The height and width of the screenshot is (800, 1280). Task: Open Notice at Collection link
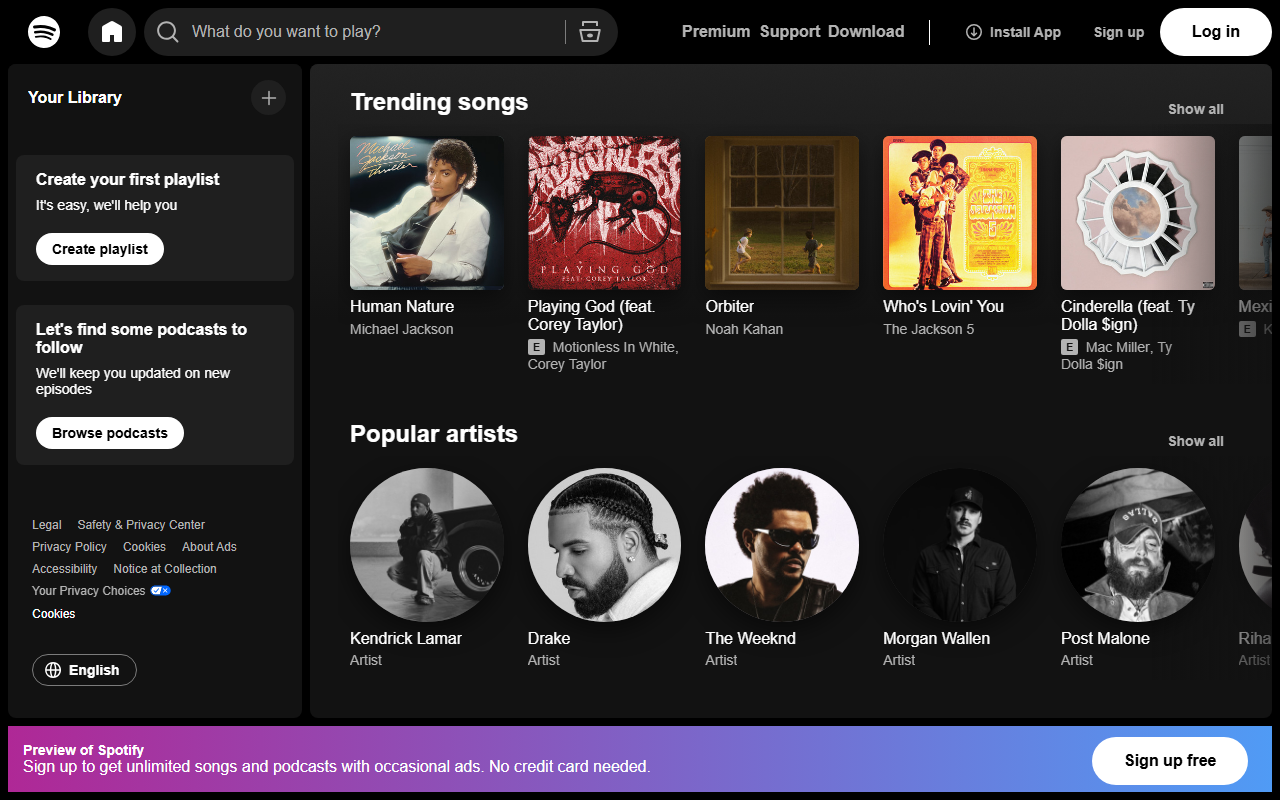coord(165,569)
